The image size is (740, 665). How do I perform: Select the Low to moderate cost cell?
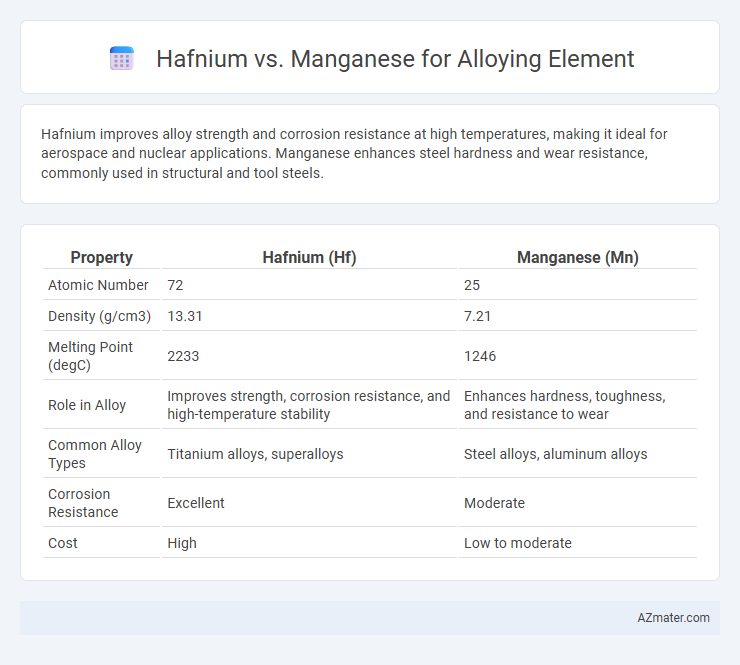(518, 543)
